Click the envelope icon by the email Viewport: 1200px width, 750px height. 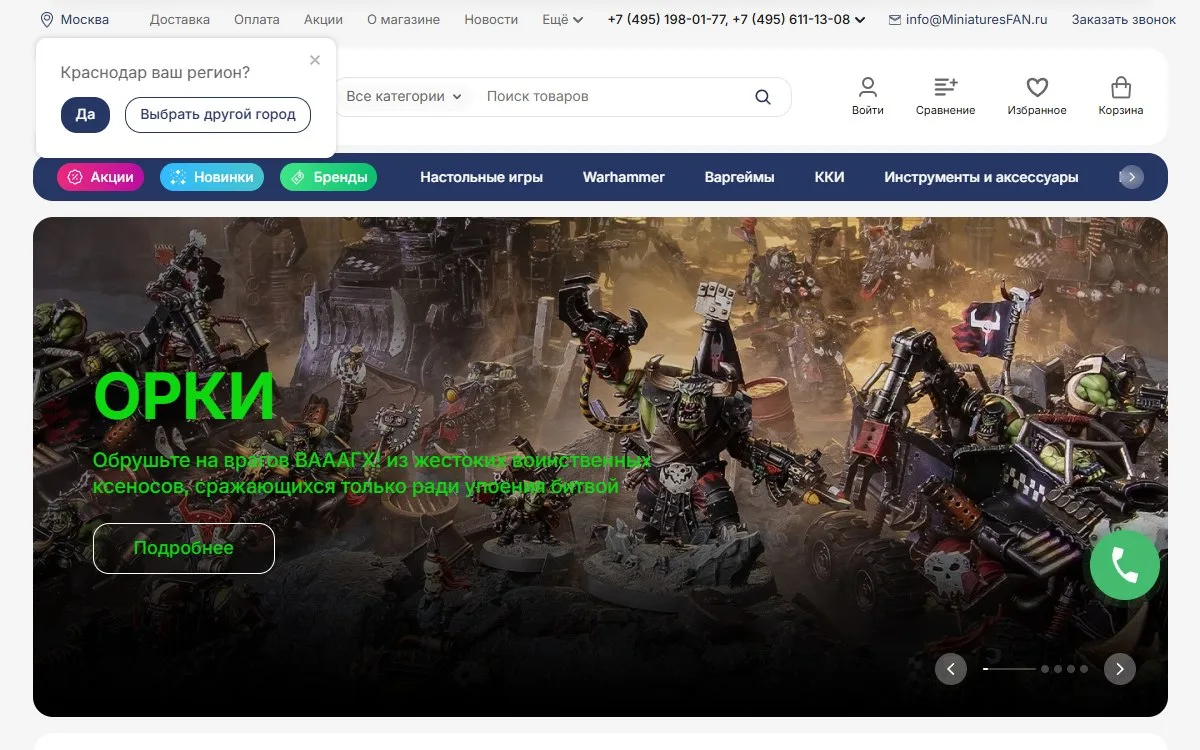895,19
